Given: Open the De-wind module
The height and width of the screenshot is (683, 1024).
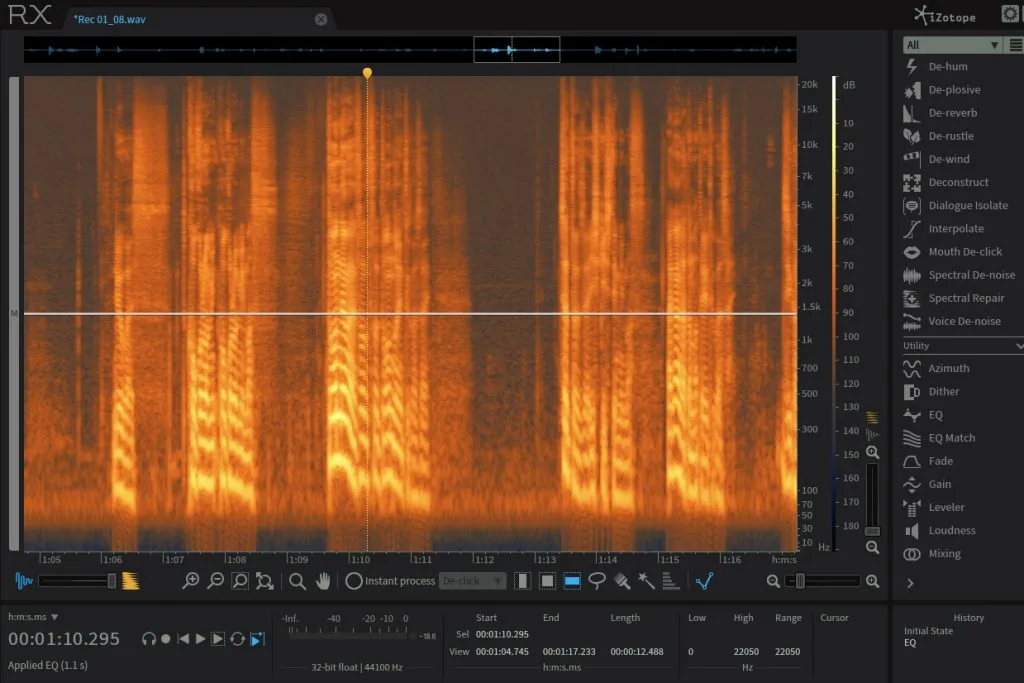Looking at the screenshot, I should tap(937, 159).
